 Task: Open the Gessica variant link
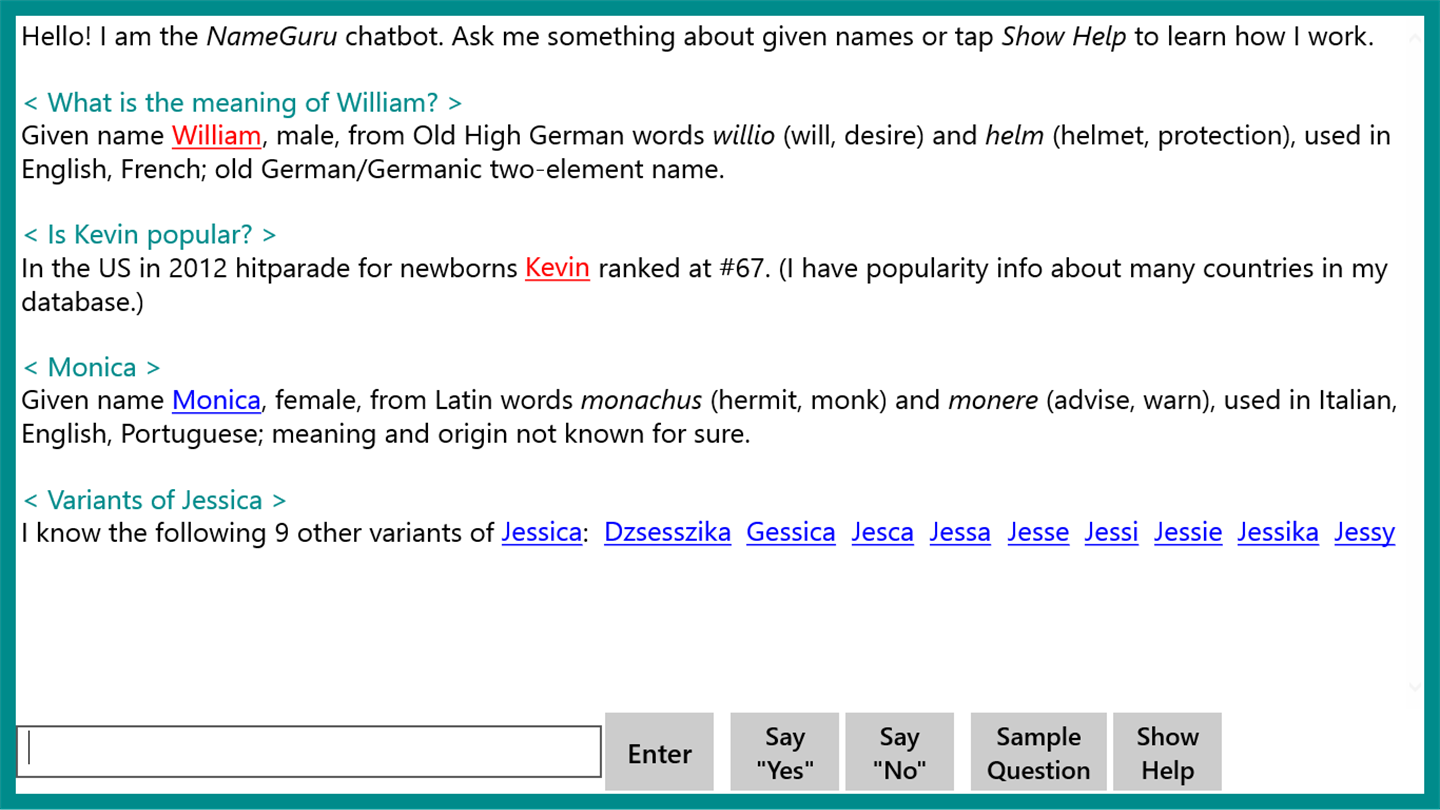coord(791,533)
